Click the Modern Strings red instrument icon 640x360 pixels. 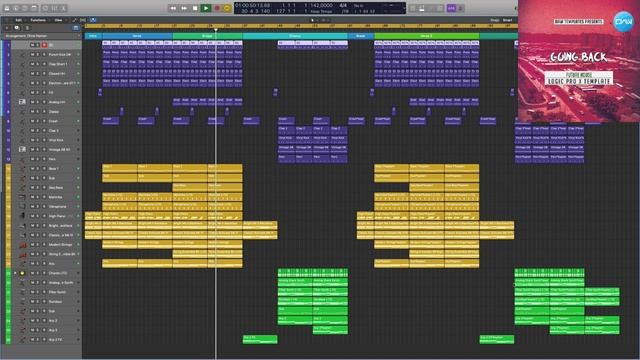click(x=22, y=244)
